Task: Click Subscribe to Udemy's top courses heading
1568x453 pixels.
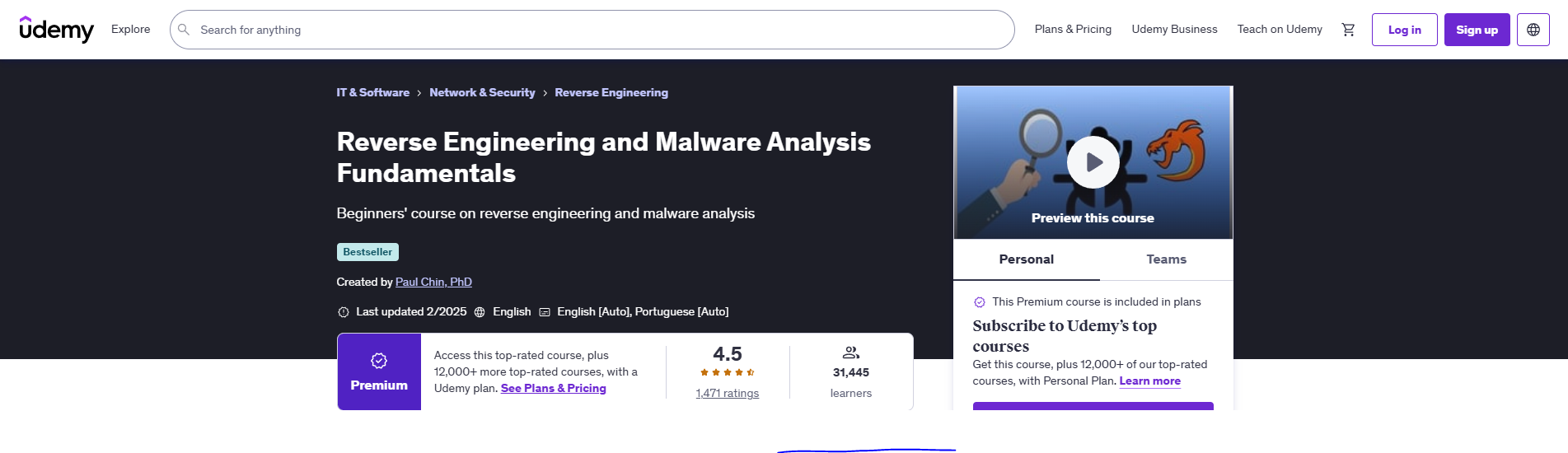Action: coord(1065,335)
